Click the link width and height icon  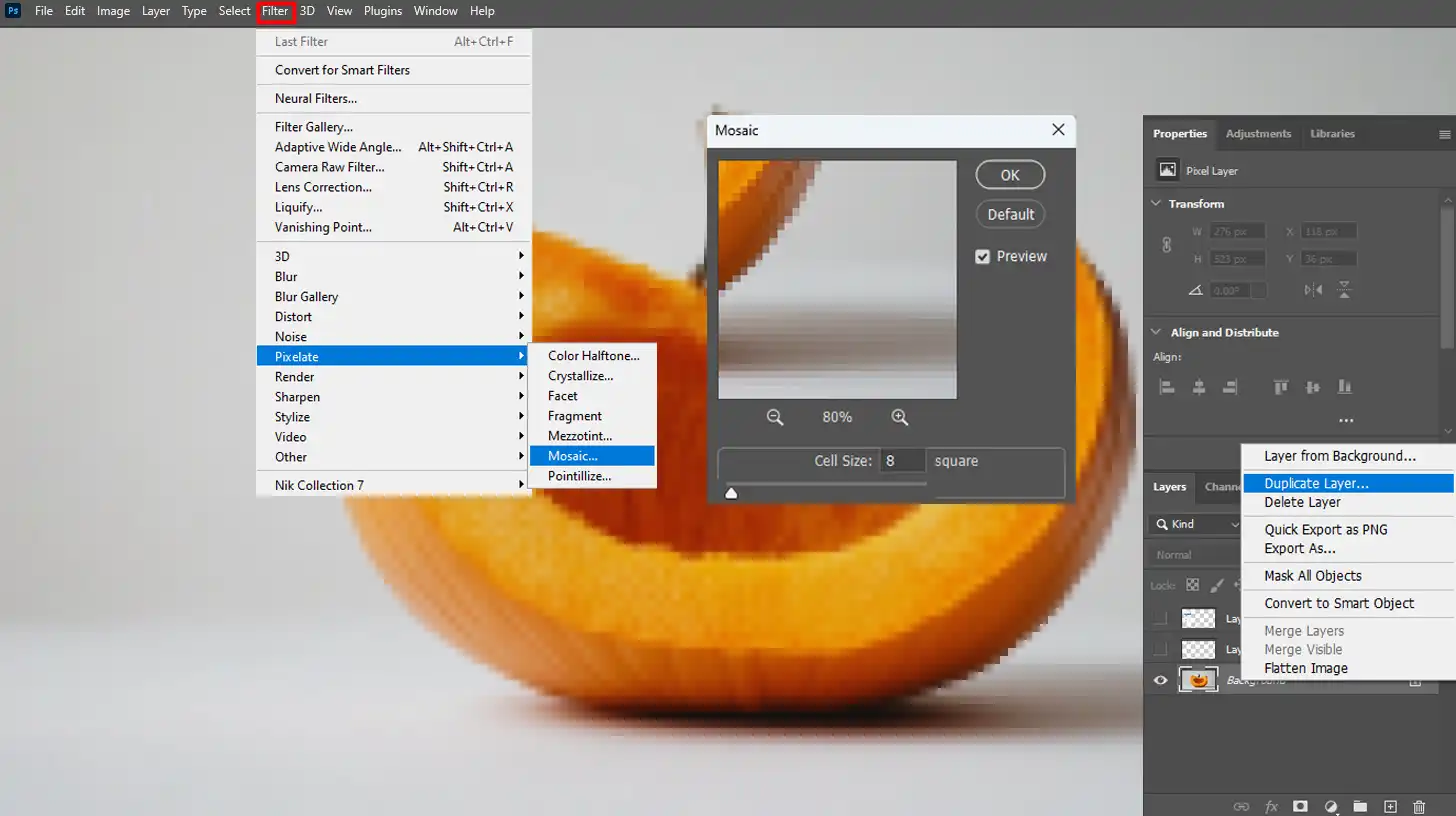tap(1166, 245)
